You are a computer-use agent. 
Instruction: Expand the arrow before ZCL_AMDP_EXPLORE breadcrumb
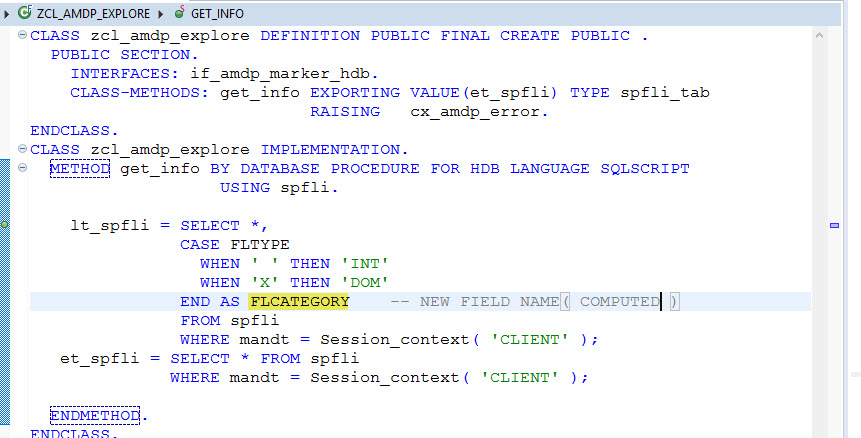[x=7, y=14]
